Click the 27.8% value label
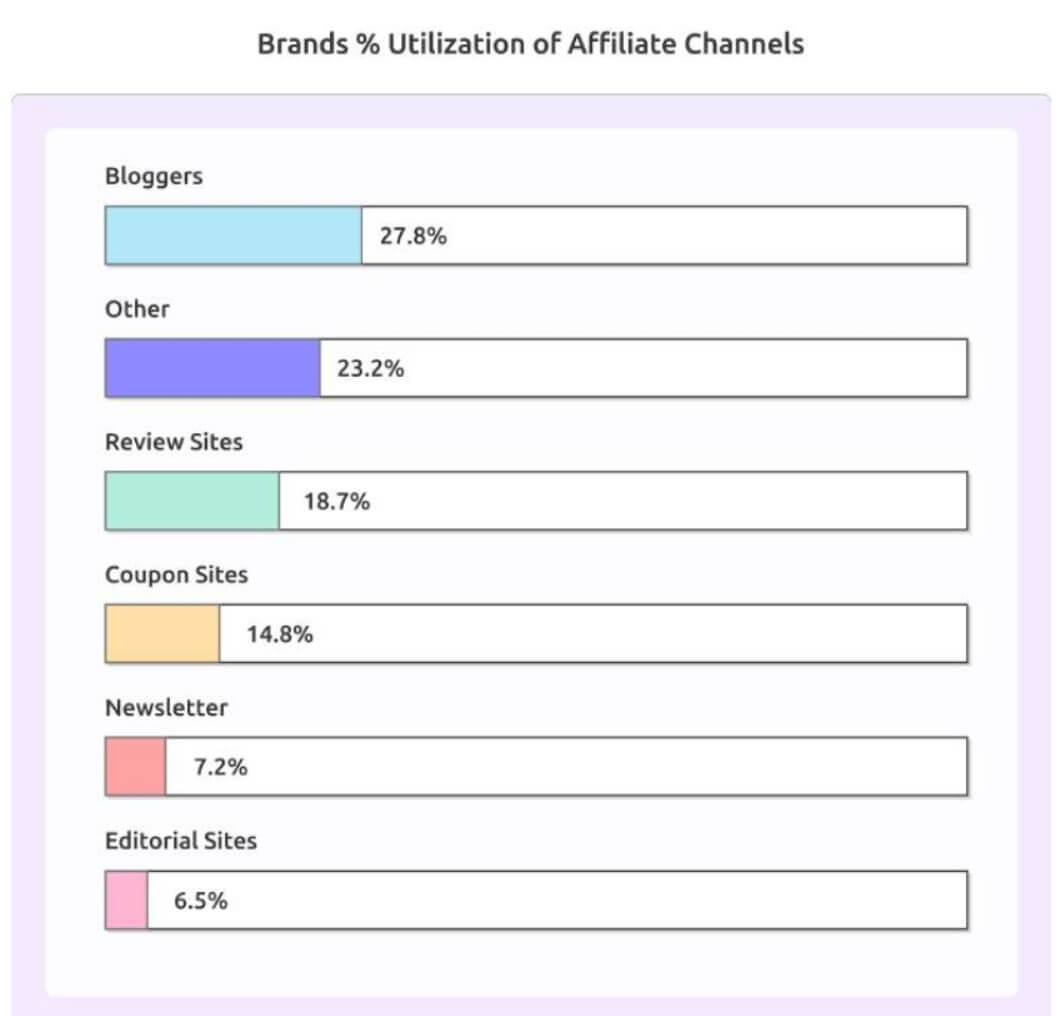This screenshot has height=1016, width=1061. [412, 236]
